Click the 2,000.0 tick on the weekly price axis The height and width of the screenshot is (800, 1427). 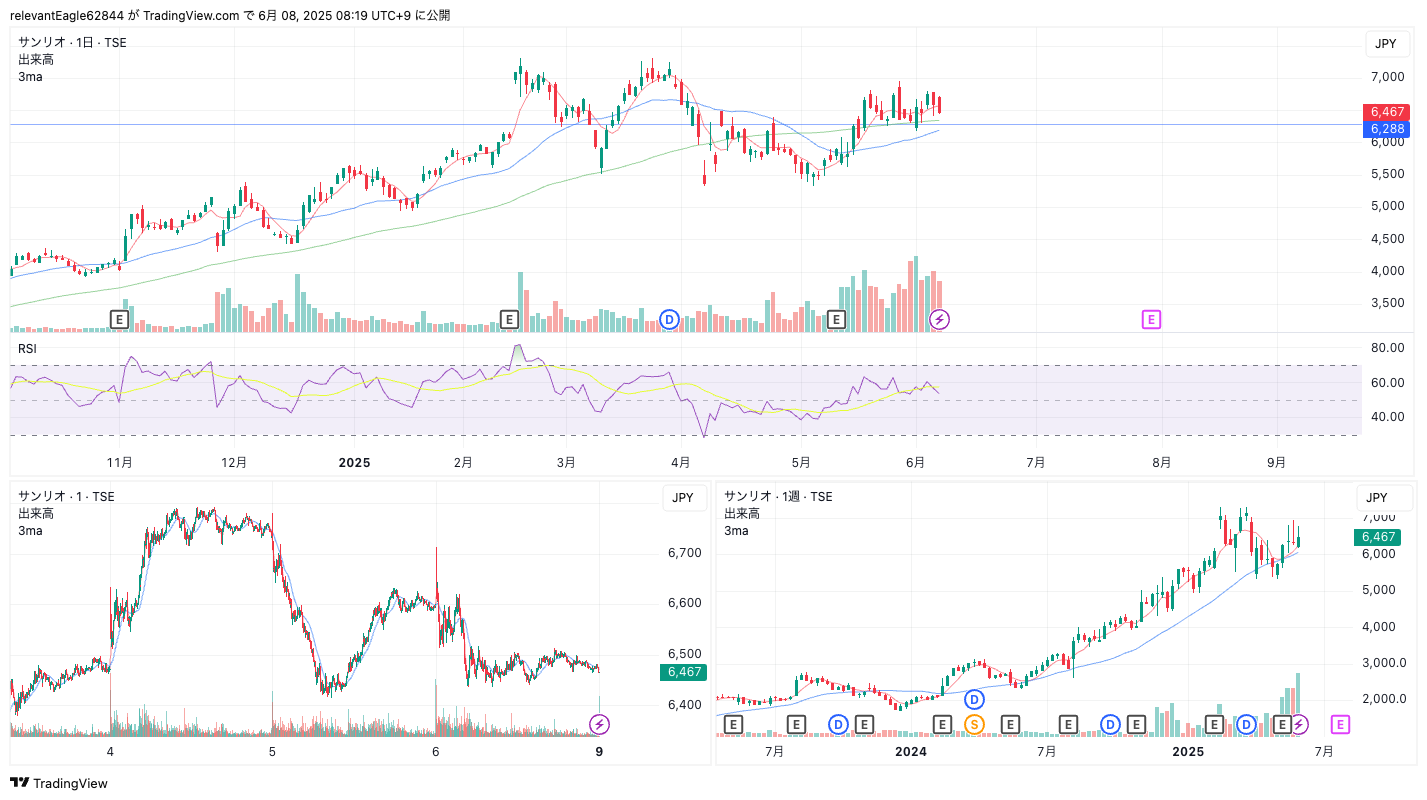(1383, 699)
